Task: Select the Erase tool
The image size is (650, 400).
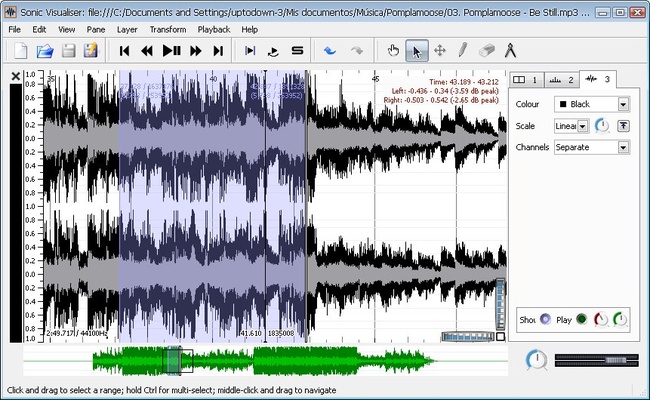Action: point(487,51)
